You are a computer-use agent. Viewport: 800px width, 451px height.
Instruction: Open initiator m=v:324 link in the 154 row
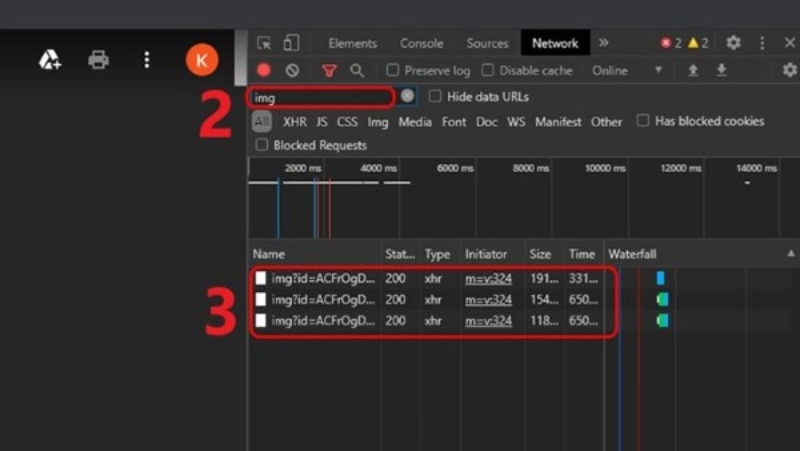point(488,299)
